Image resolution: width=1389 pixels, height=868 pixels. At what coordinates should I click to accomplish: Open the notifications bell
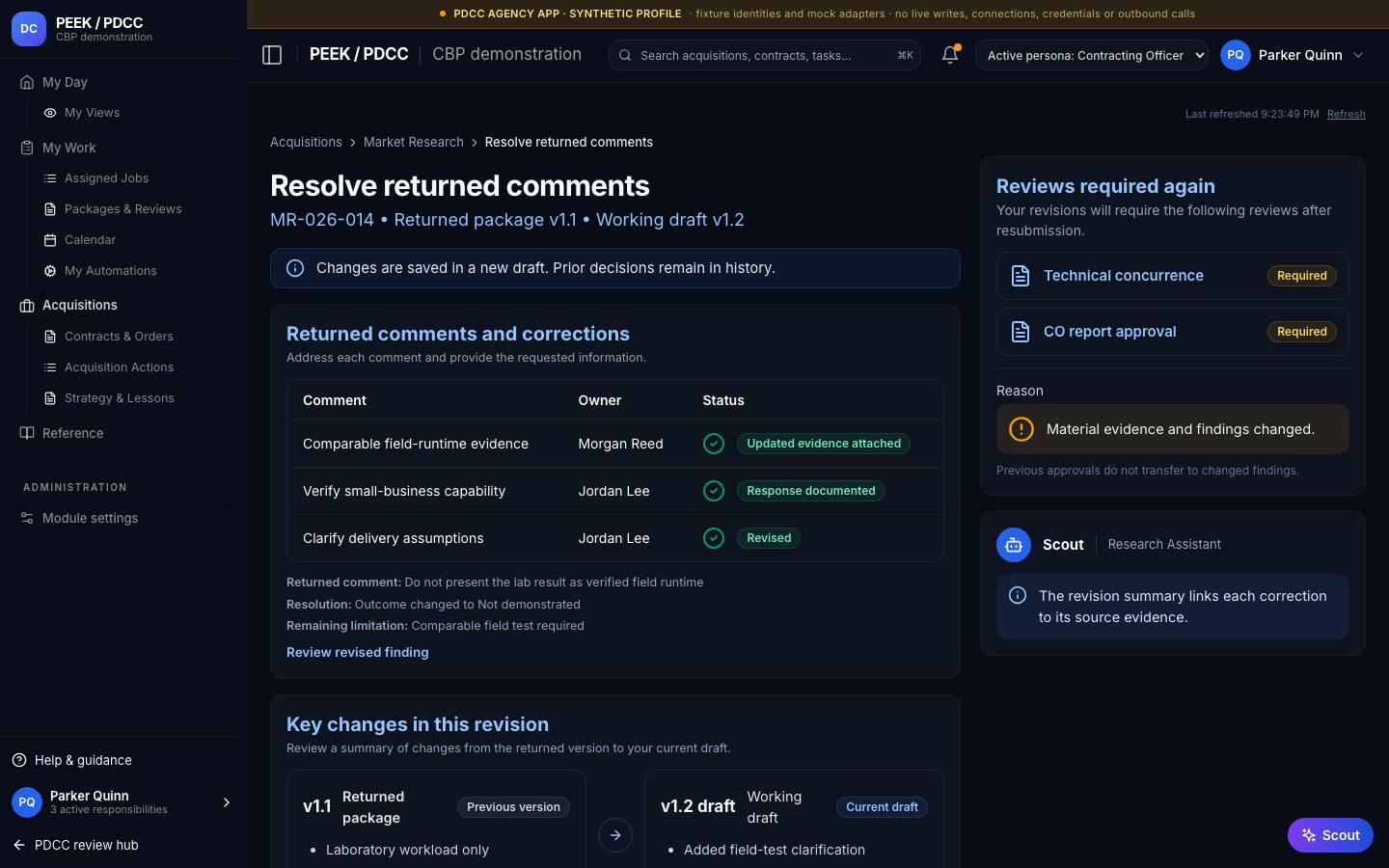950,55
